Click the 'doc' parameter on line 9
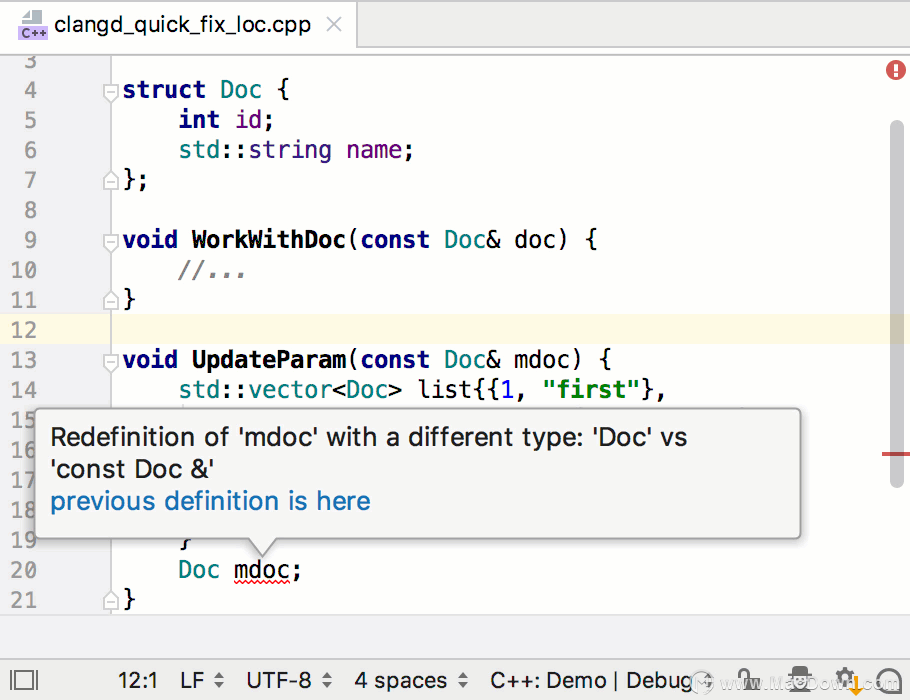 535,240
